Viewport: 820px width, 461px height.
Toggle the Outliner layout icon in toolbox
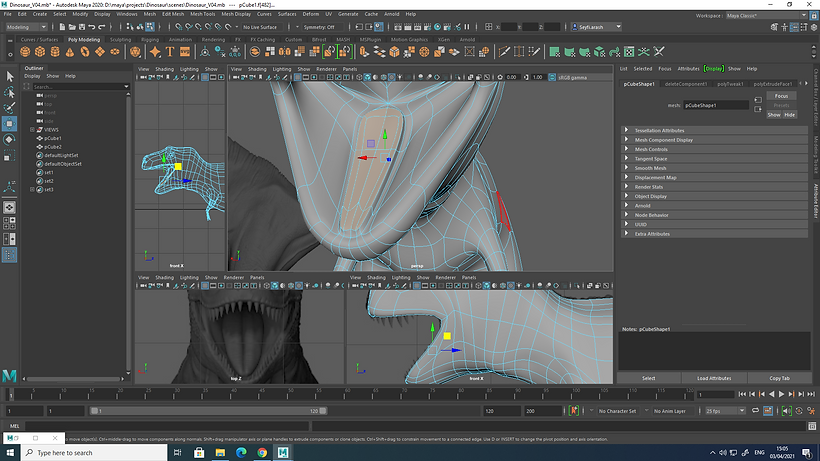point(9,255)
